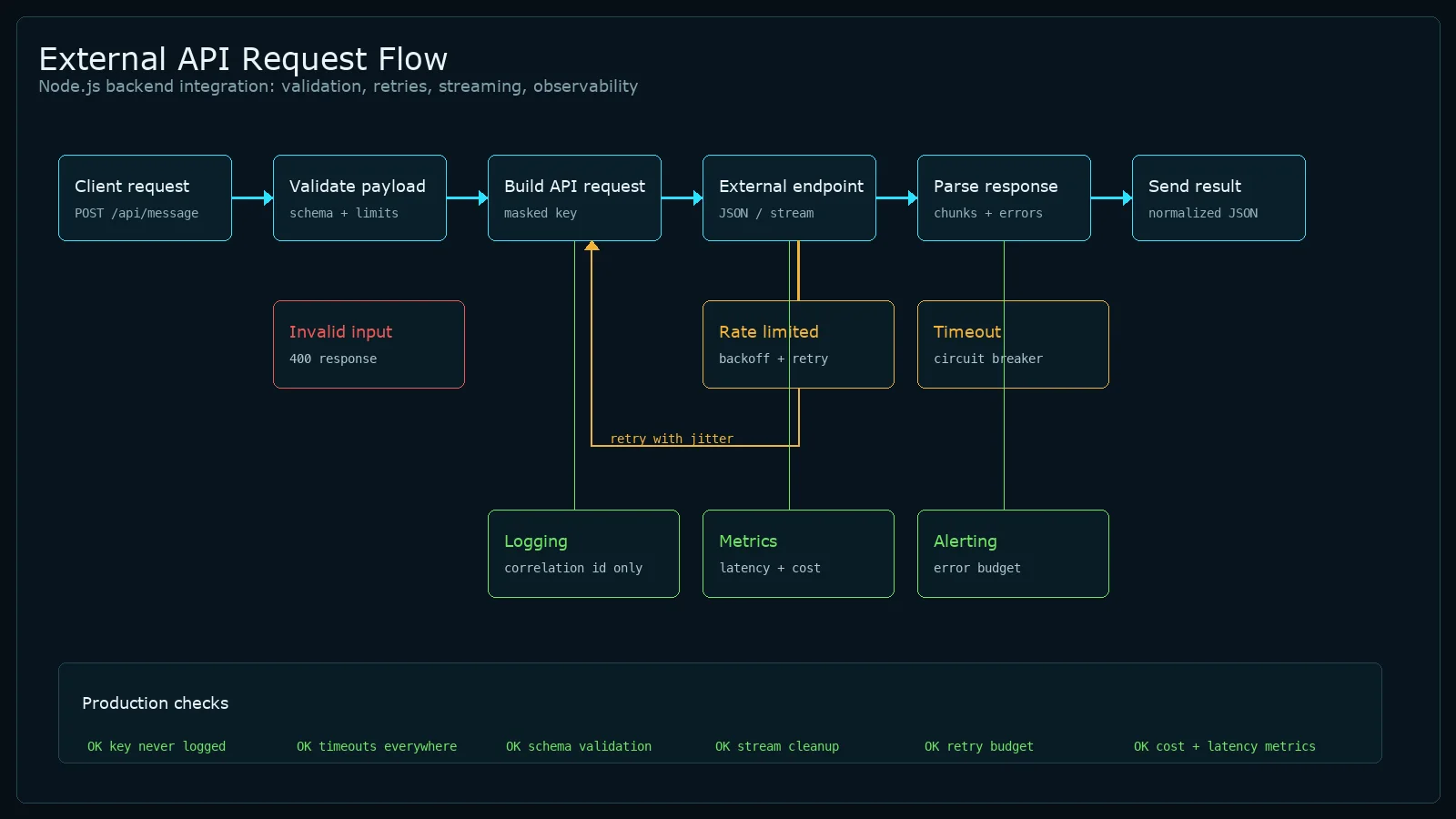Click the Node.js backend integration subtitle
This screenshot has height=819, width=1456.
(x=339, y=86)
